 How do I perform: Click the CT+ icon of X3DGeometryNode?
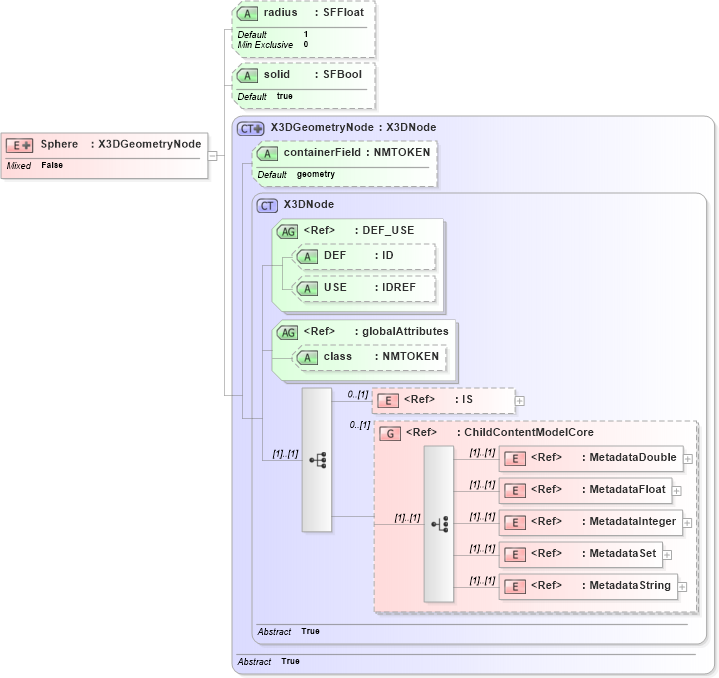(x=251, y=129)
